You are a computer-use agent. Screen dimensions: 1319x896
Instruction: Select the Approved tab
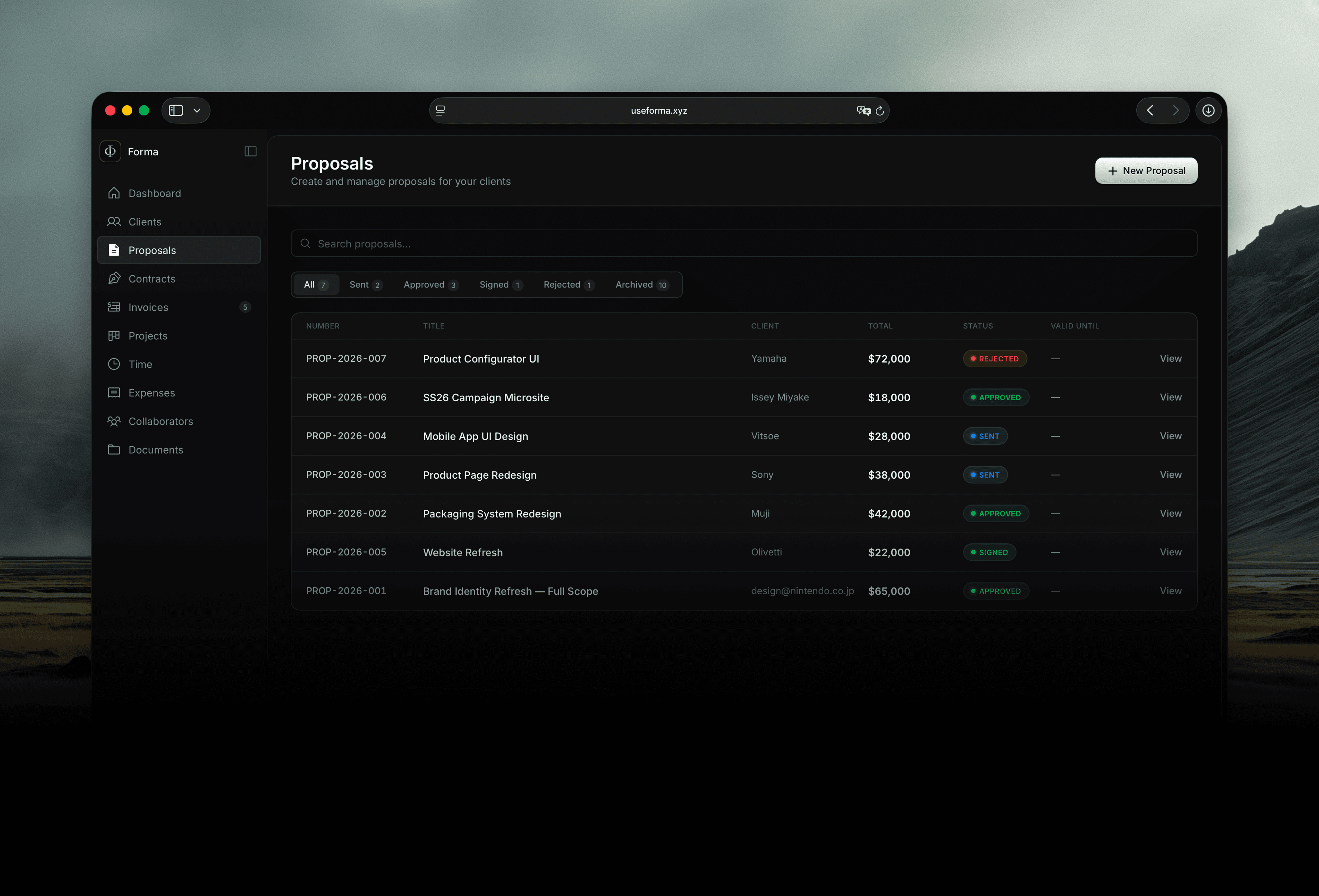[x=431, y=285]
